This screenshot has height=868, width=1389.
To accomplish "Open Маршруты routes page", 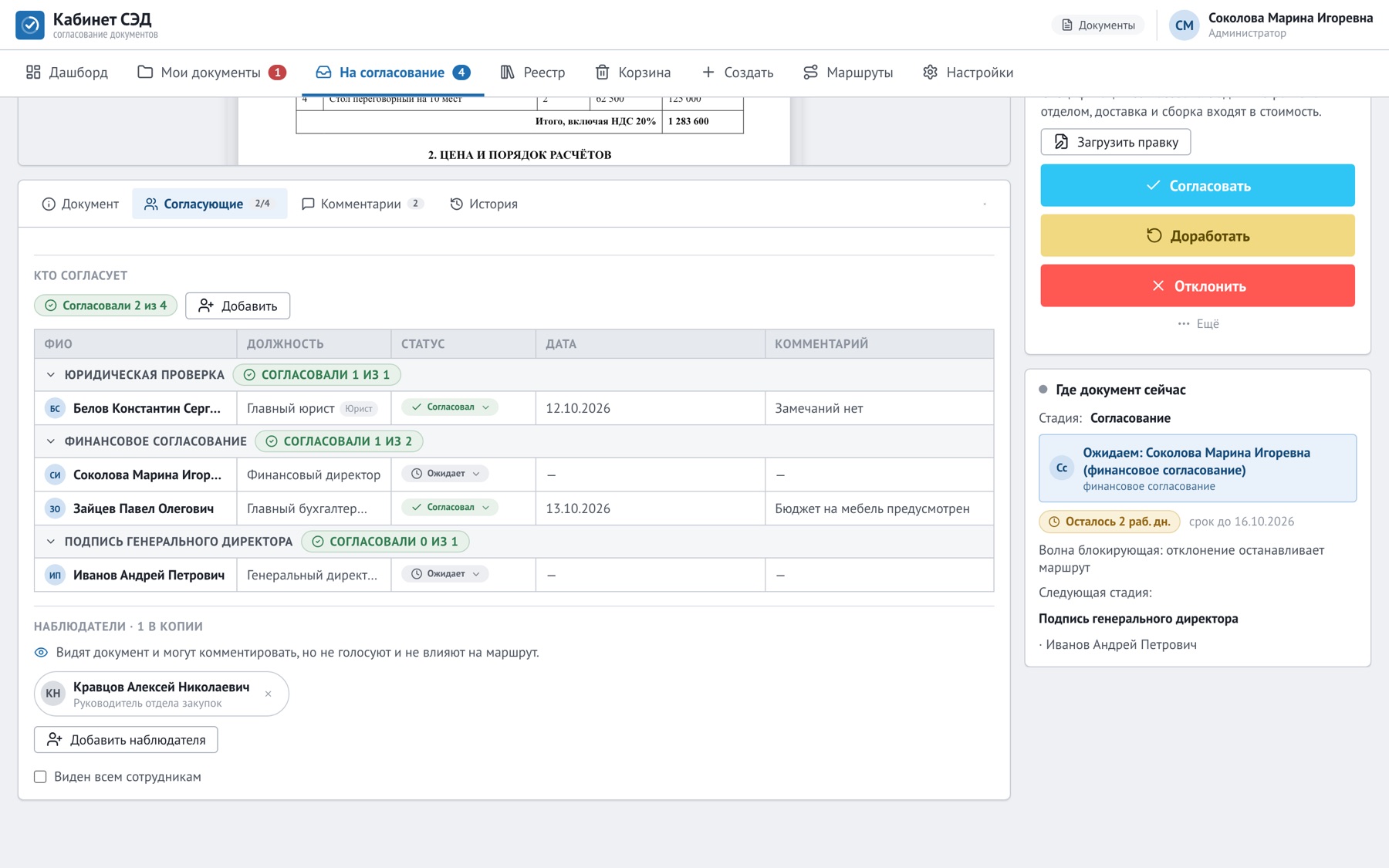I will pos(847,73).
